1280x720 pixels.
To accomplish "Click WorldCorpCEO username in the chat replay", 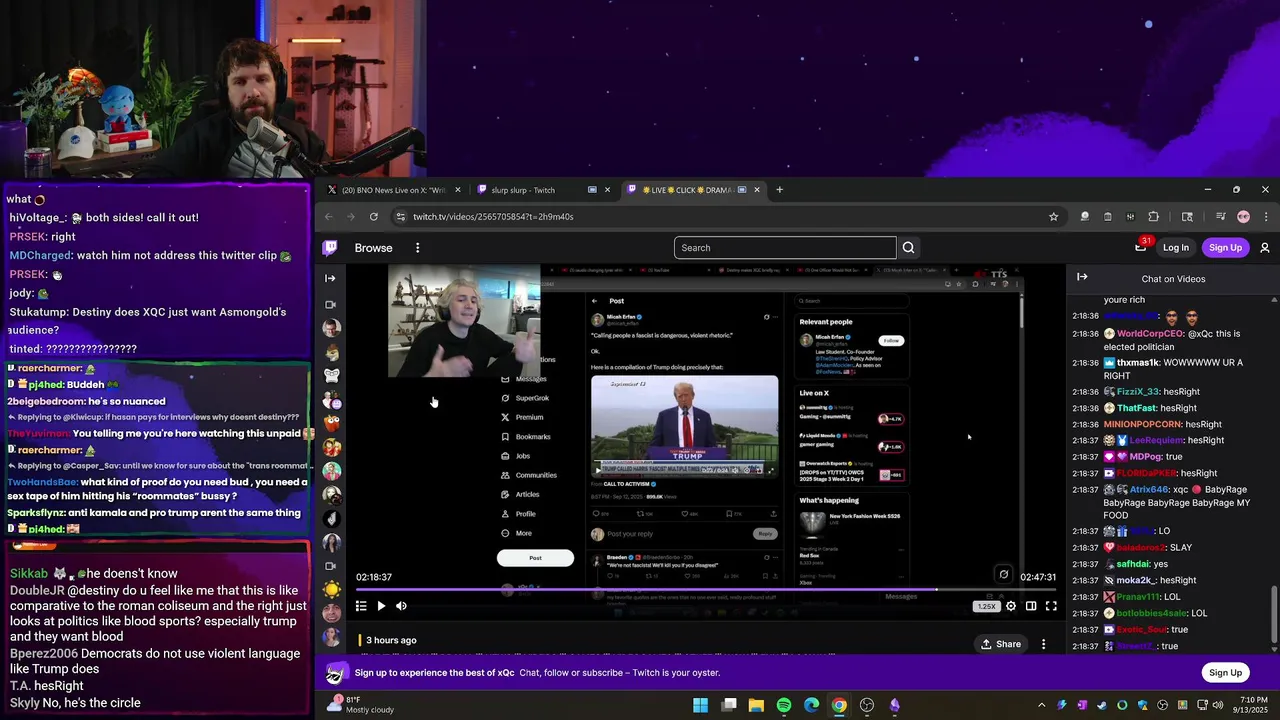I will tap(1151, 334).
